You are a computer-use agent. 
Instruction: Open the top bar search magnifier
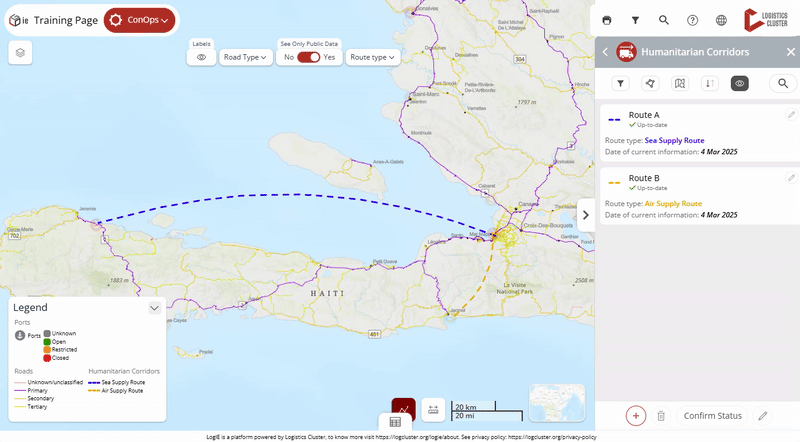tap(664, 20)
